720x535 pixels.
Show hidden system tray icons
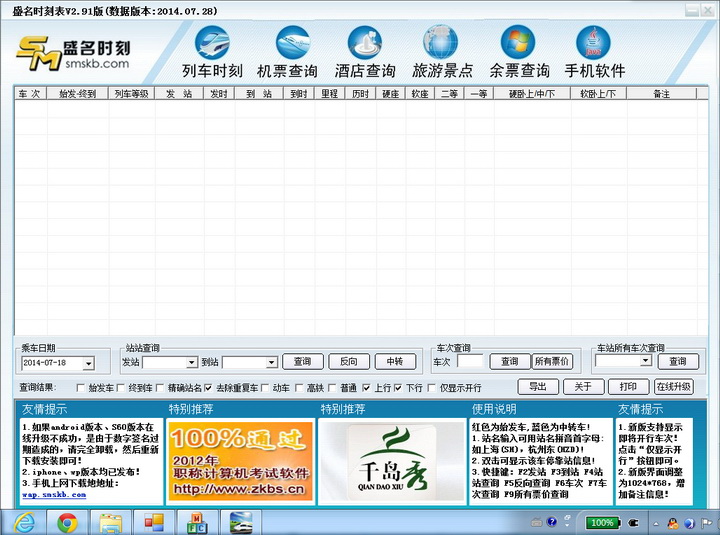[x=656, y=524]
